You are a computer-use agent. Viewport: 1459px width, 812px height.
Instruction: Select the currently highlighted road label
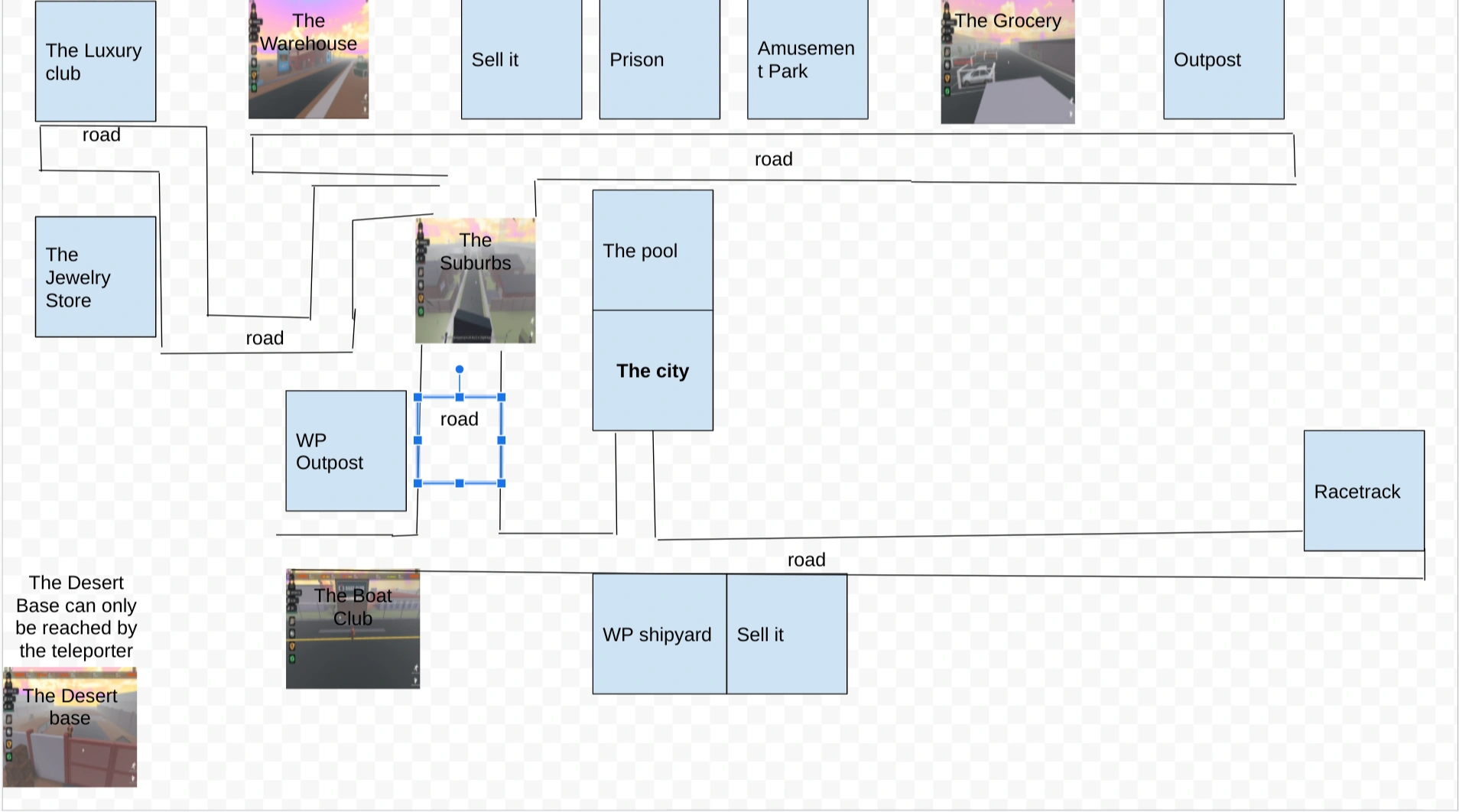pyautogui.click(x=459, y=418)
